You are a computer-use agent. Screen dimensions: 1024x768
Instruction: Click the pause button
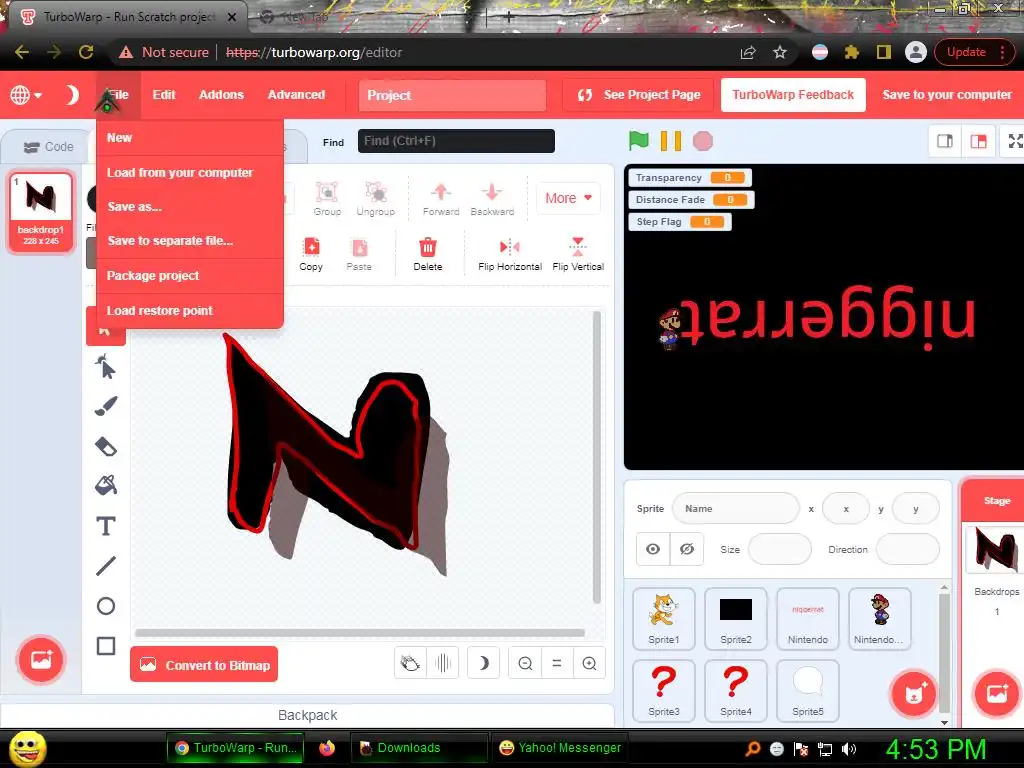671,140
